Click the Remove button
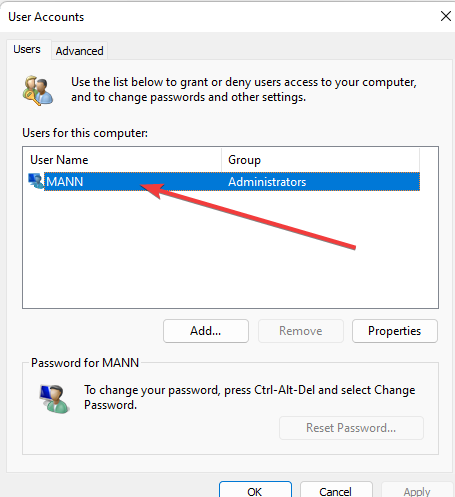The height and width of the screenshot is (497, 455). (301, 331)
